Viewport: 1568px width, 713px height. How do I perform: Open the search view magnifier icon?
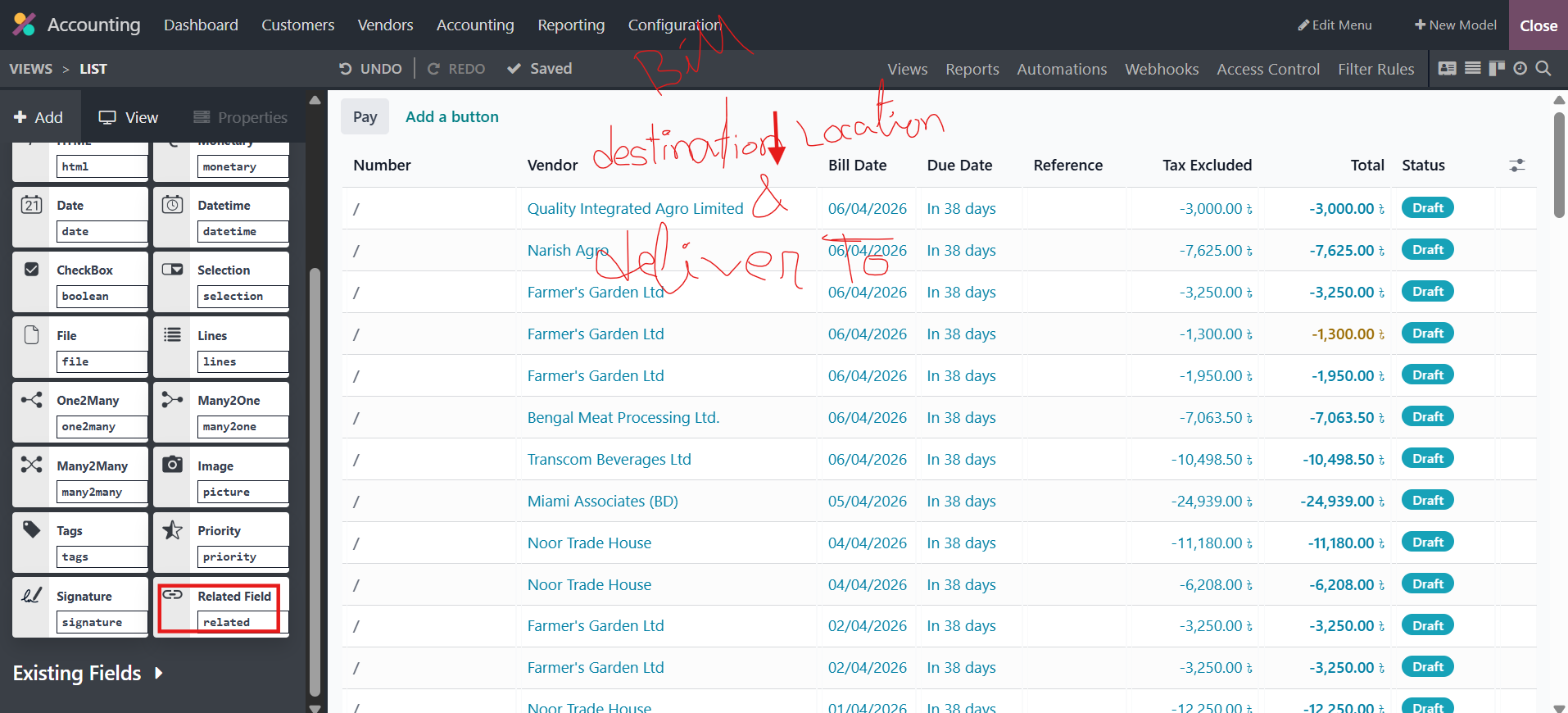[1543, 69]
